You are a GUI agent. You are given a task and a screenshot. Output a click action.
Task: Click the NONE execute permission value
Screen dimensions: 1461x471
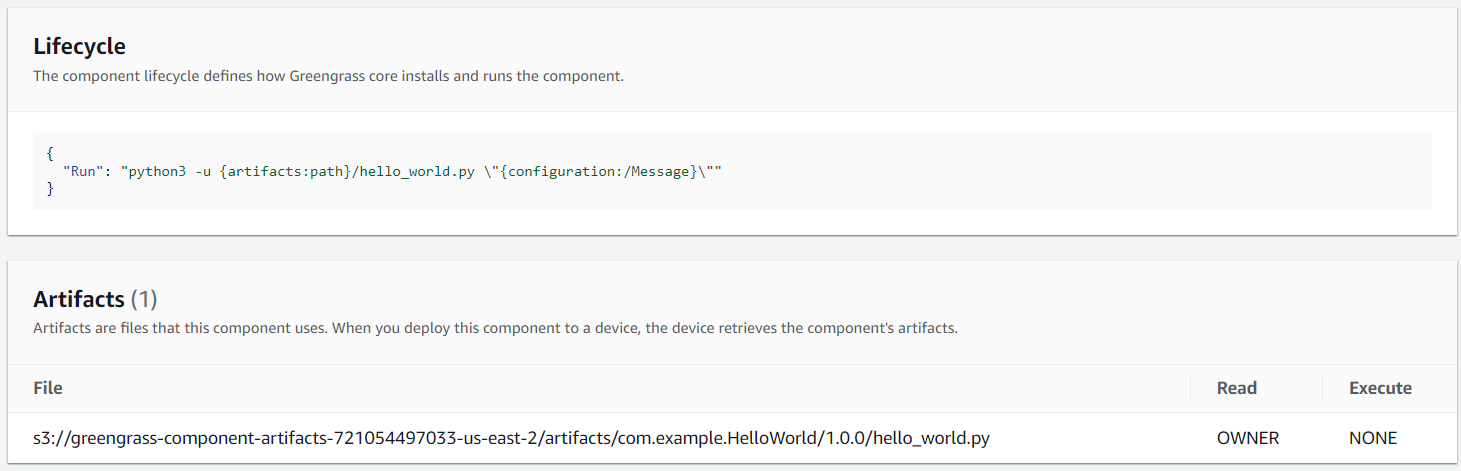pyautogui.click(x=1373, y=438)
